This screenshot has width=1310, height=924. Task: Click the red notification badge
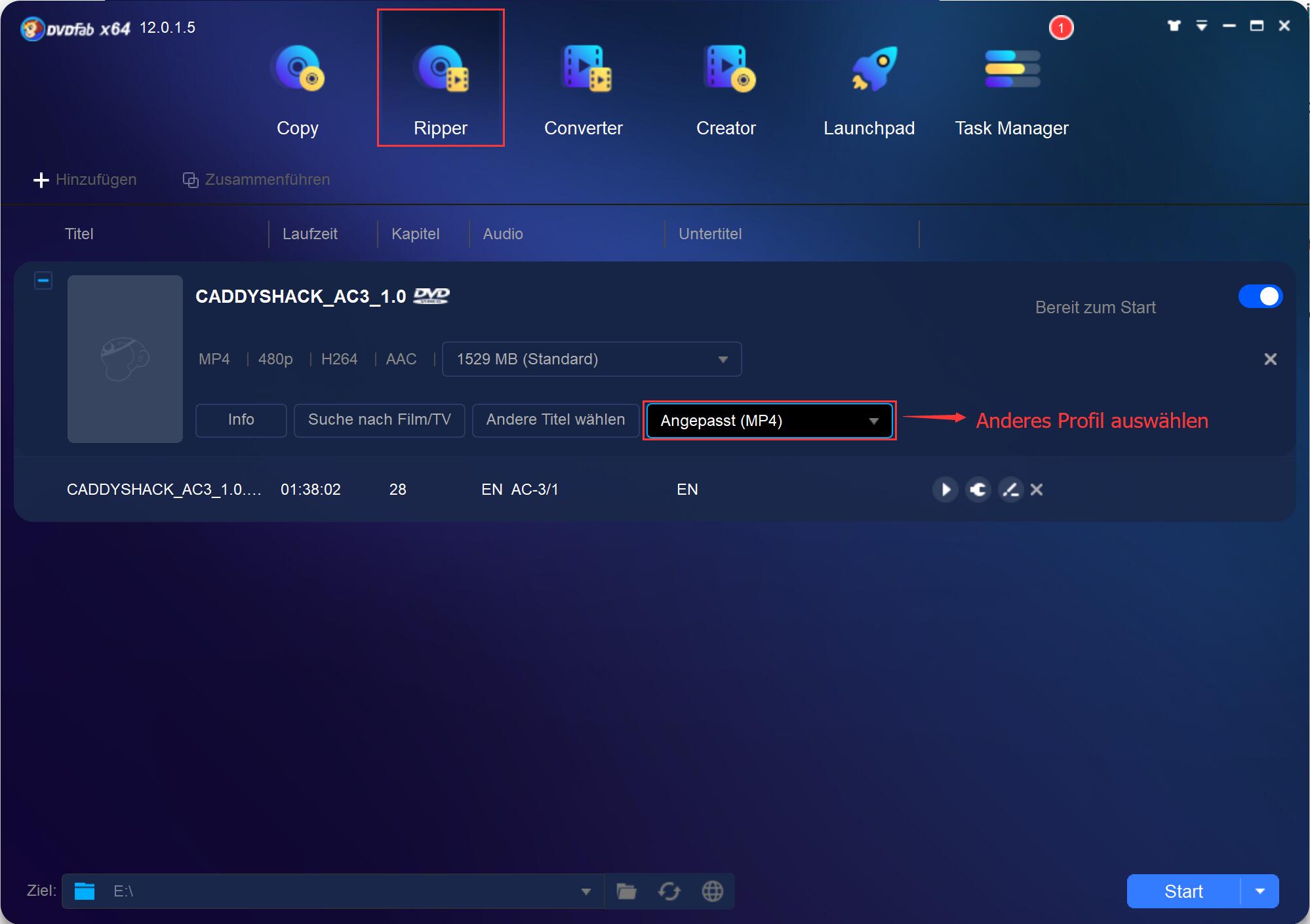1061,28
